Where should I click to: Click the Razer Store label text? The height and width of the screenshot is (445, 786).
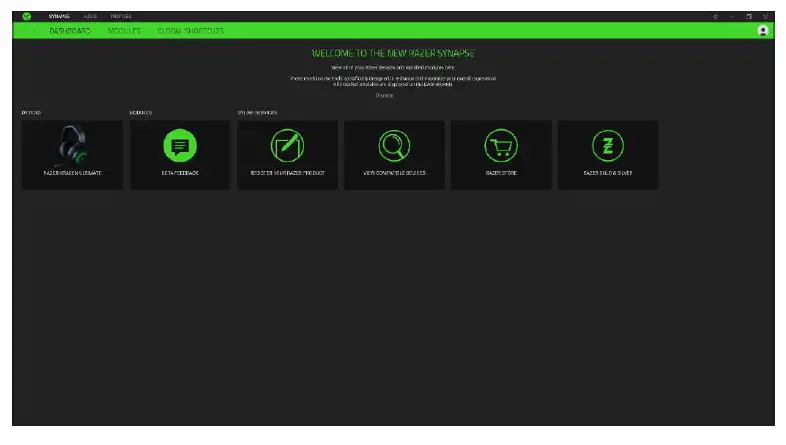pyautogui.click(x=501, y=173)
